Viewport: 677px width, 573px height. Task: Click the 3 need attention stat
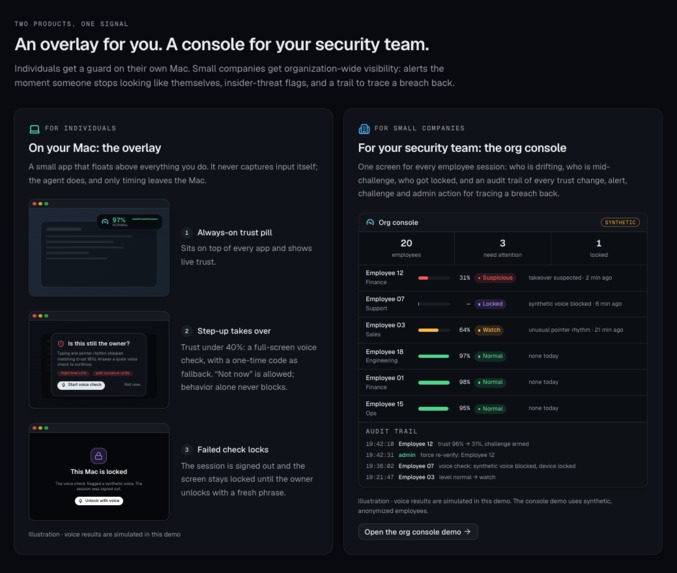tap(503, 248)
